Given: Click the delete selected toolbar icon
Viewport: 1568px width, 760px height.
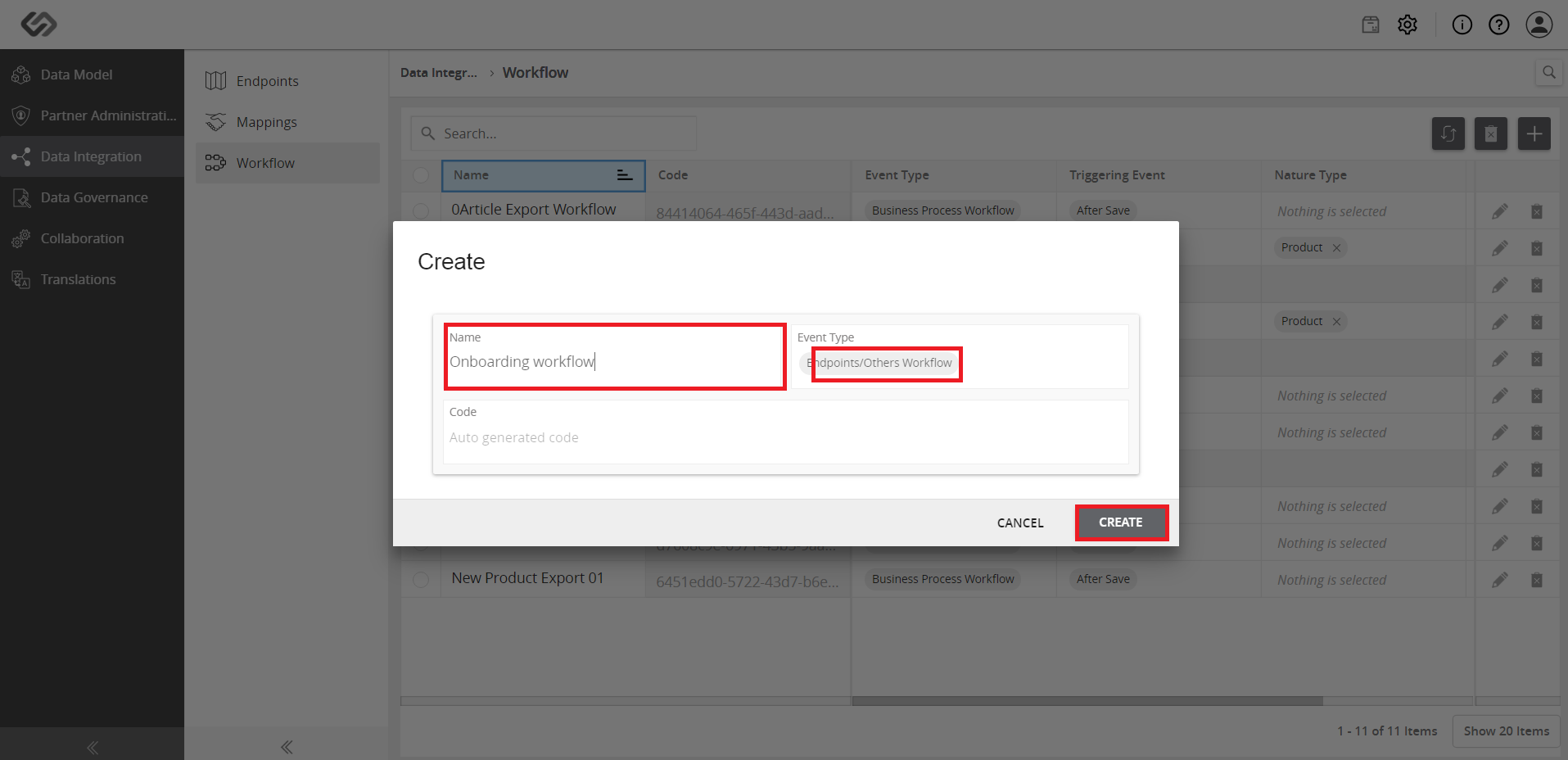Looking at the screenshot, I should pos(1490,133).
